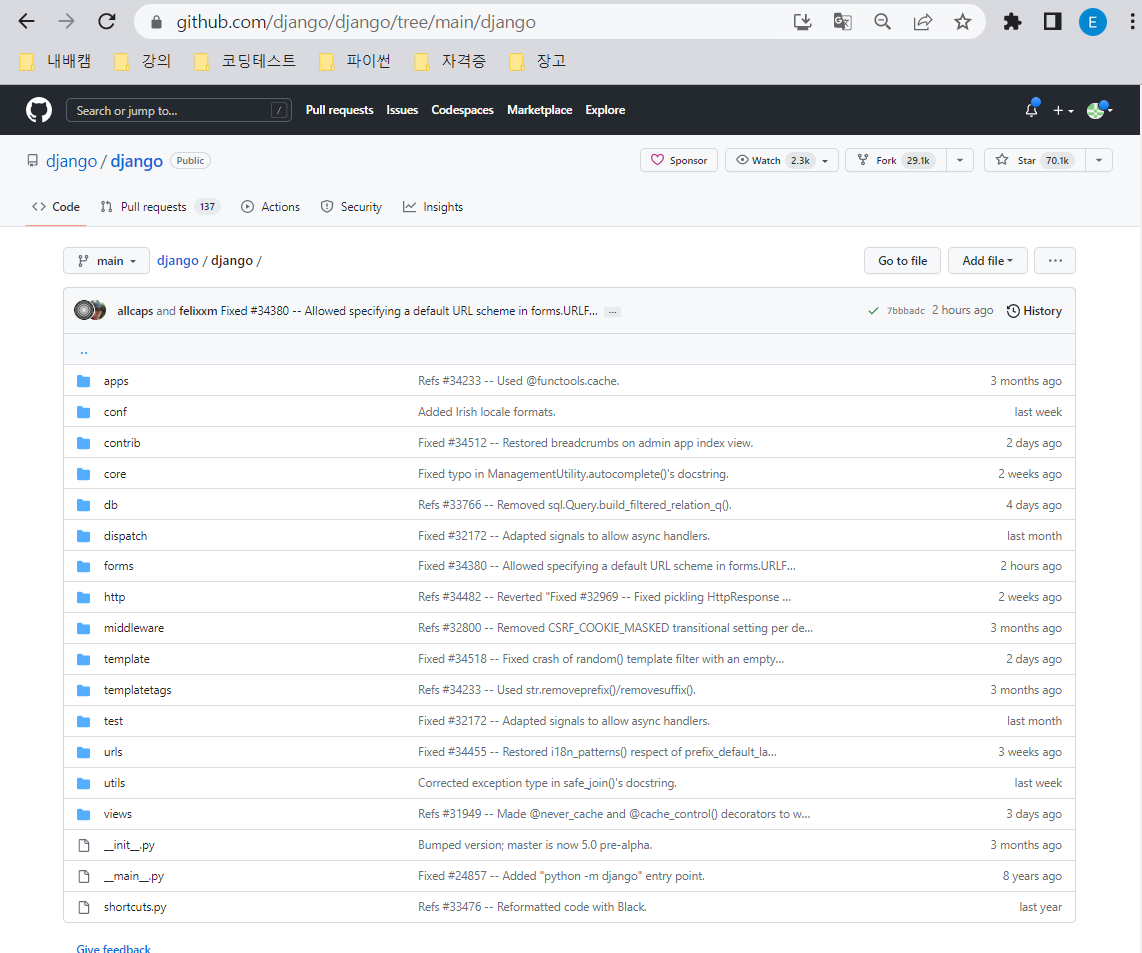This screenshot has width=1142, height=953.
Task: Star the django repository
Action: 1035,160
